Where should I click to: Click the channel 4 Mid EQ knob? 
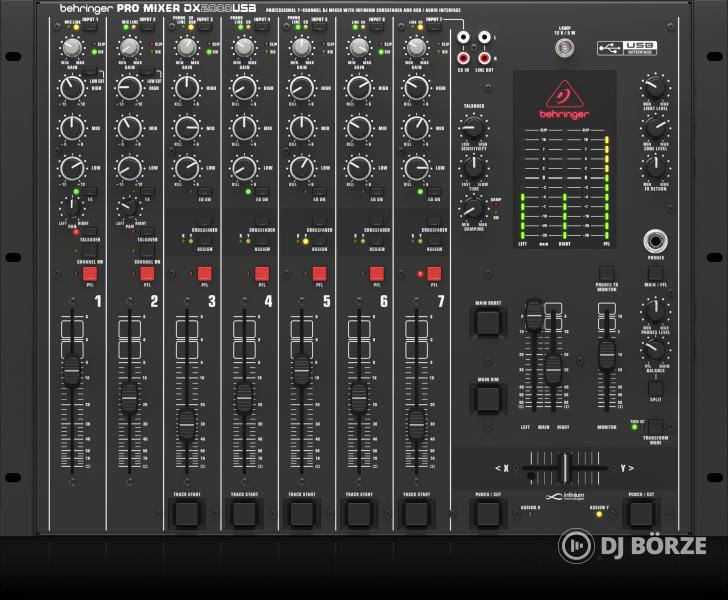click(x=244, y=128)
